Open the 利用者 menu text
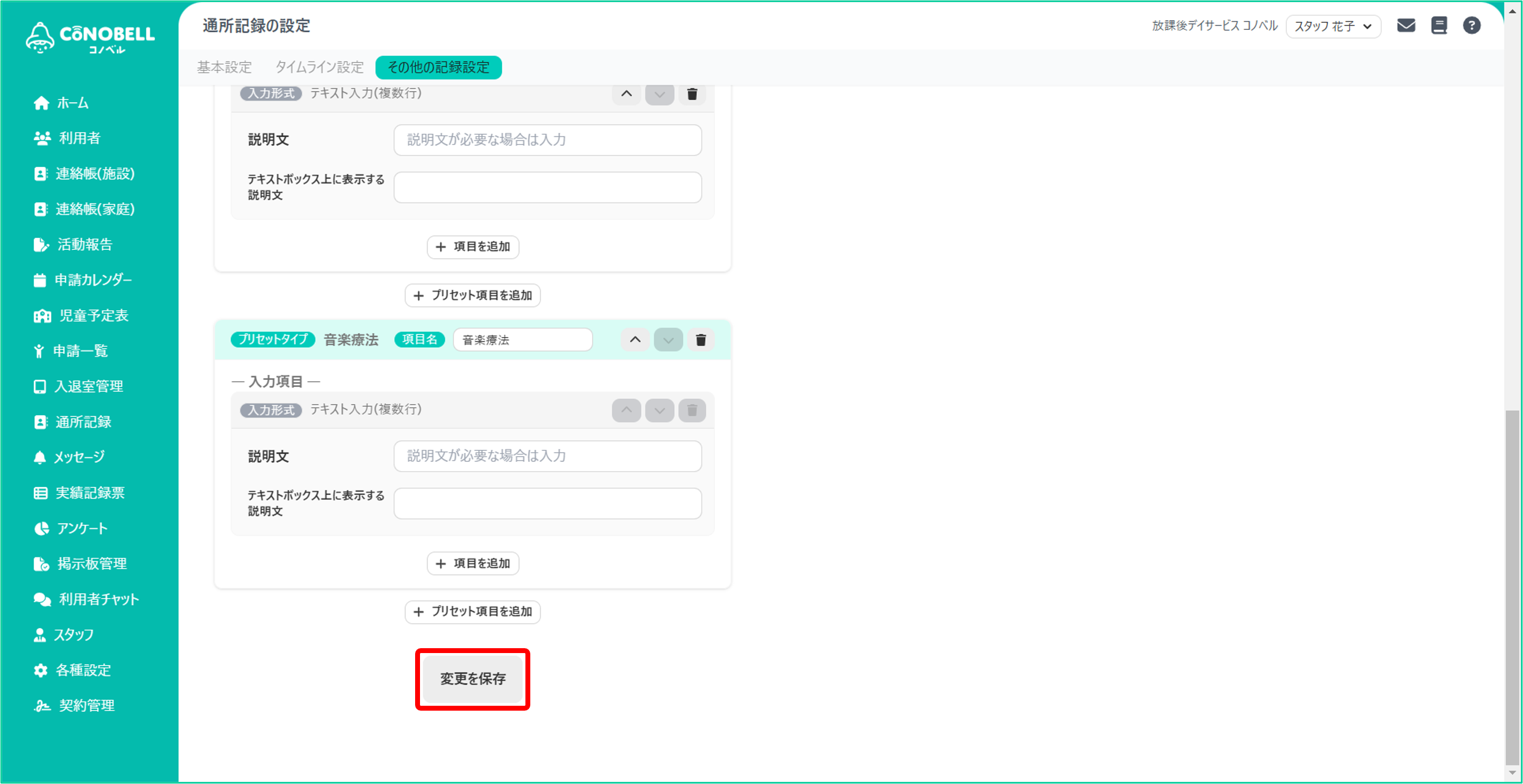1523x784 pixels. [80, 139]
